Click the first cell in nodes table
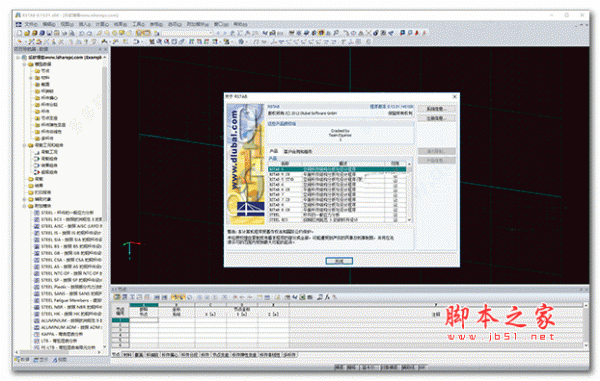This screenshot has height=381, width=600. [x=144, y=320]
